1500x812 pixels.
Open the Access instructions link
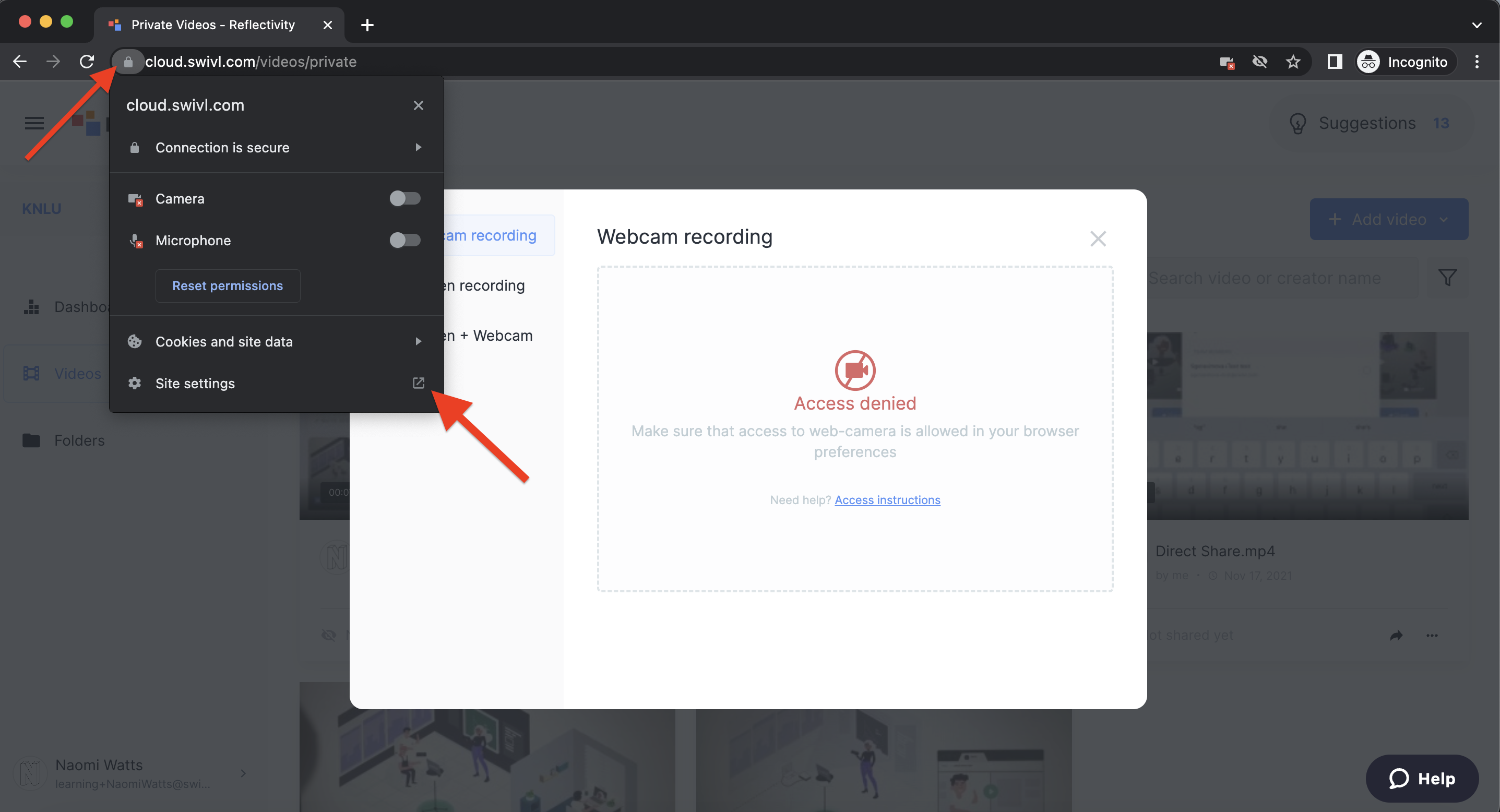click(887, 500)
